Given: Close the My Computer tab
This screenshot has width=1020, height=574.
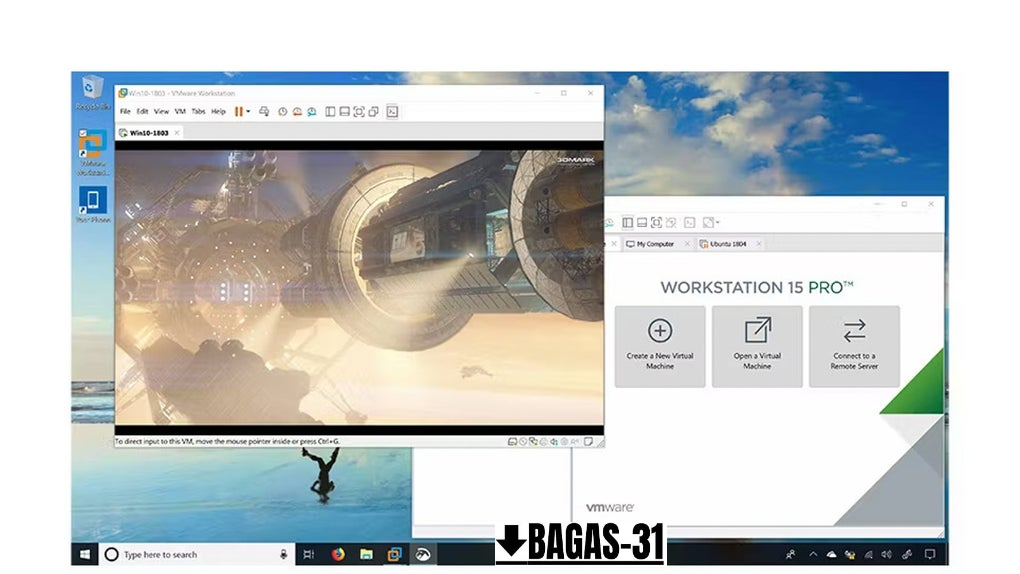Looking at the screenshot, I should [687, 244].
